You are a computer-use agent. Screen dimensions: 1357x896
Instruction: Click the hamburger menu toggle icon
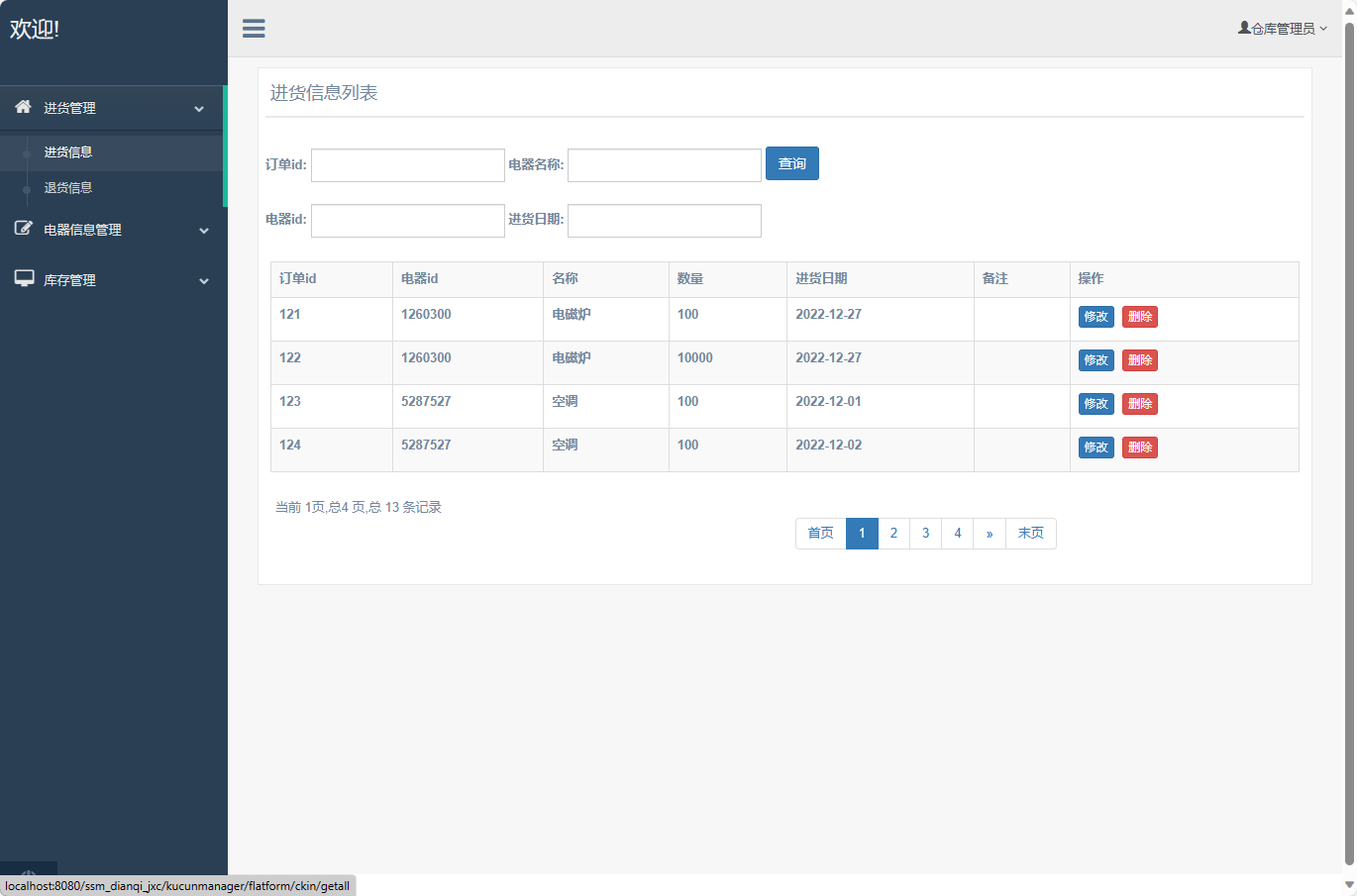(x=254, y=29)
